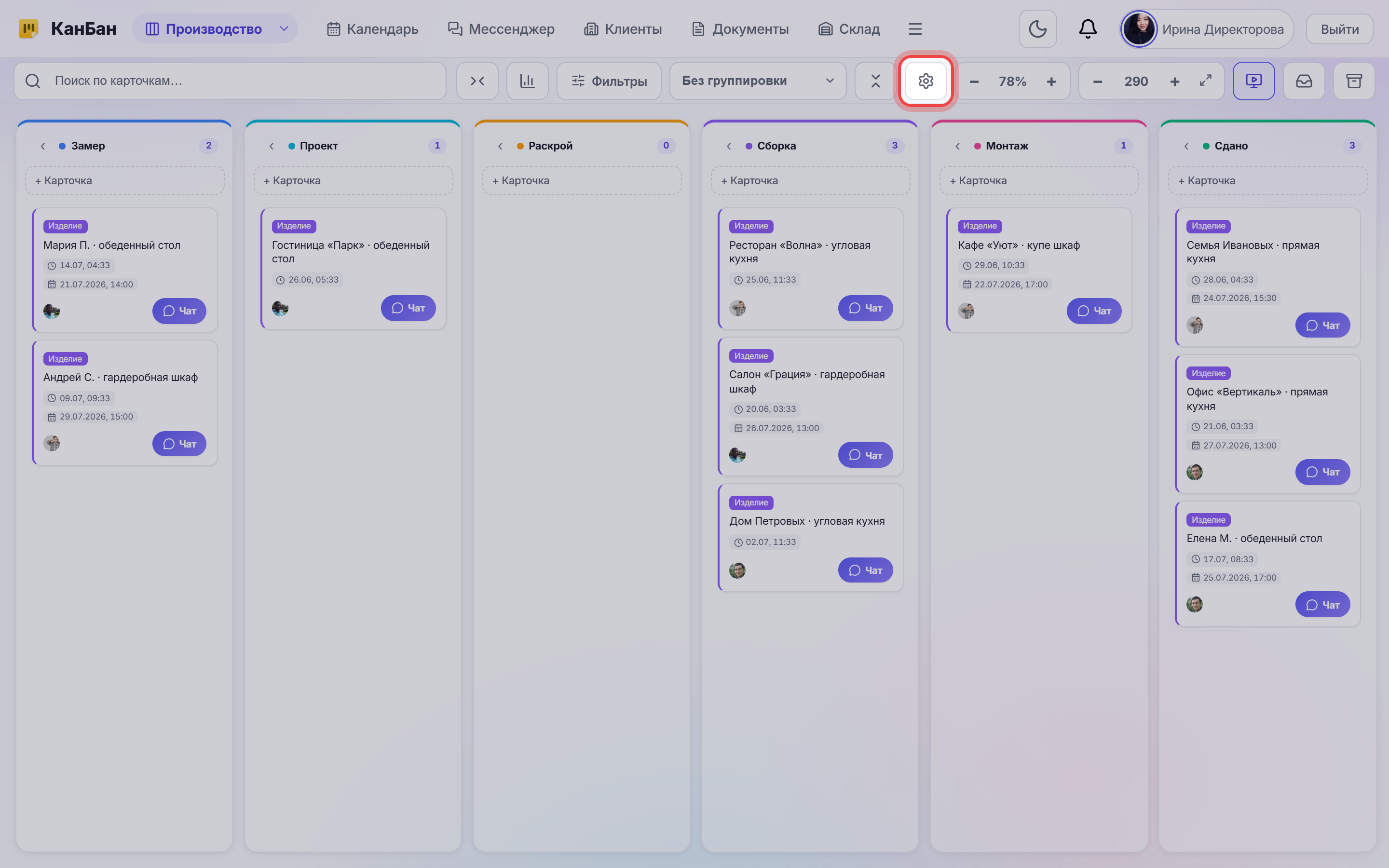Open the inbox tray icon
This screenshot has width=1389, height=868.
[1304, 81]
